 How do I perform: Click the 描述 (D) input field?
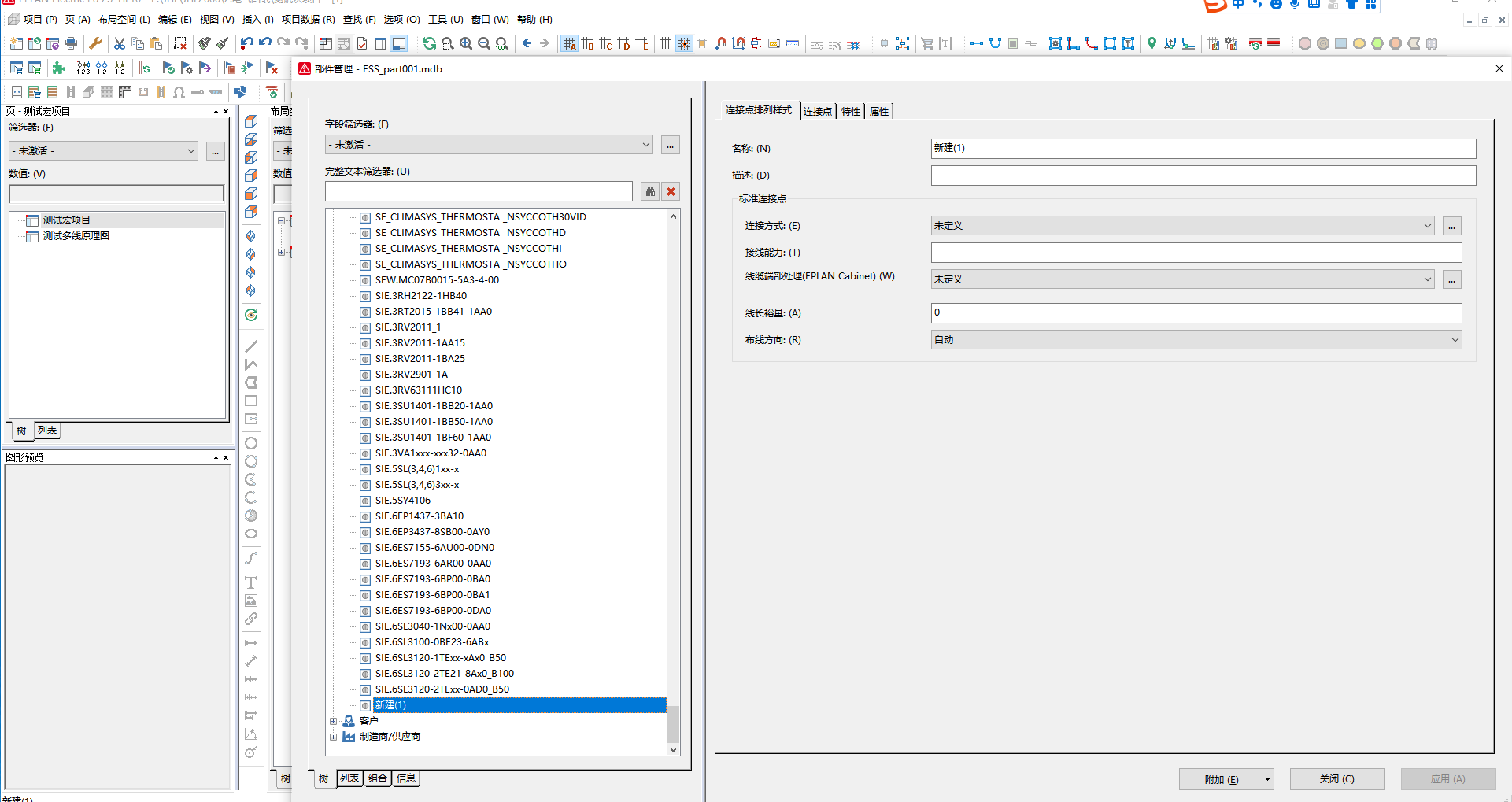pyautogui.click(x=1203, y=176)
